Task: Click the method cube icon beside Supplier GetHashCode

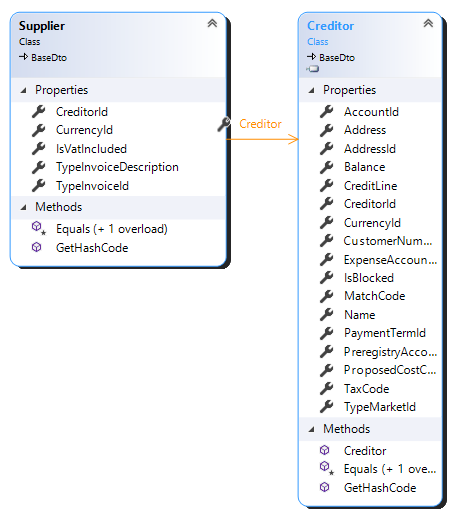Action: tap(37, 247)
